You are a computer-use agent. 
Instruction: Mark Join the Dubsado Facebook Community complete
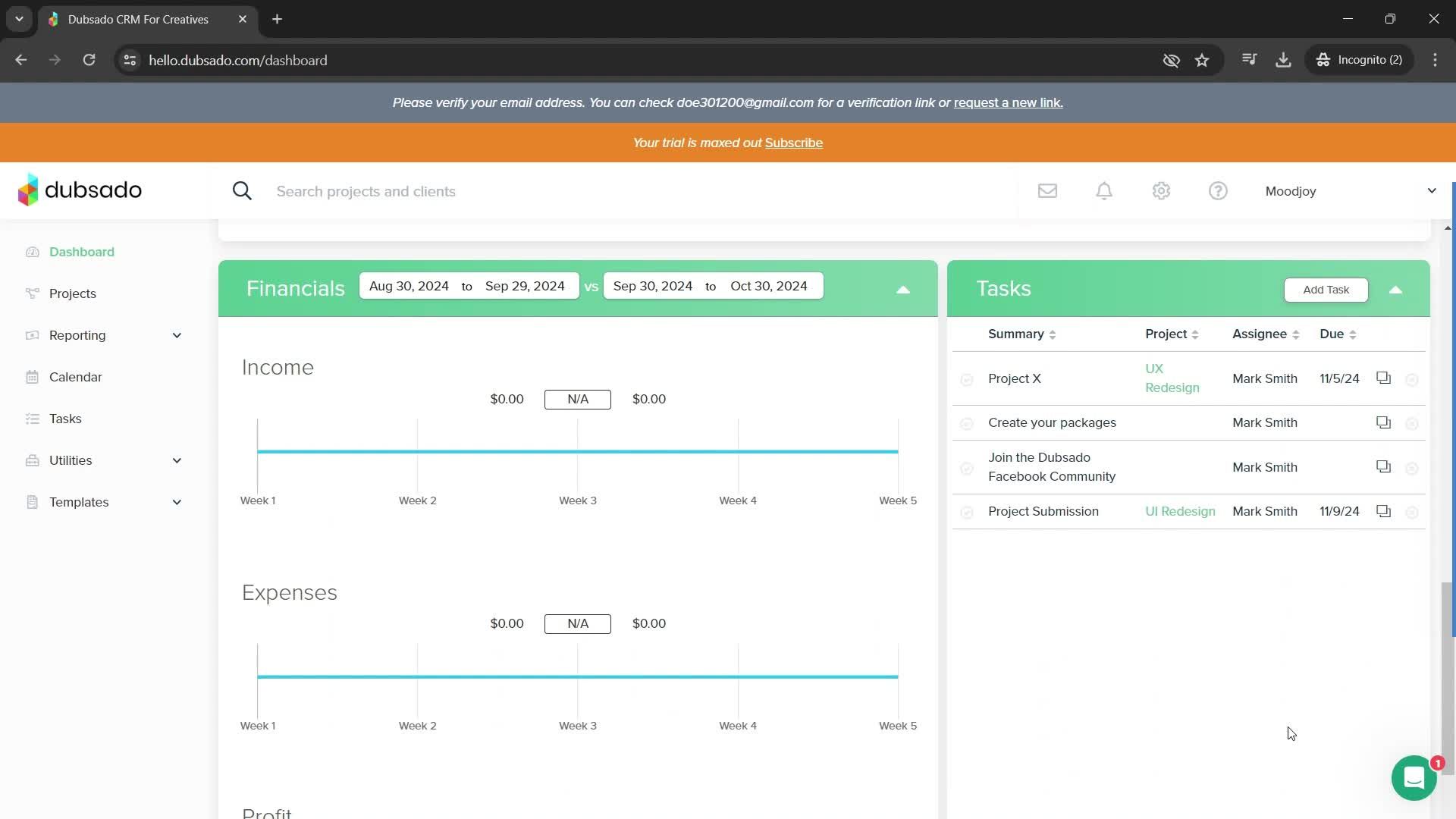click(x=966, y=468)
